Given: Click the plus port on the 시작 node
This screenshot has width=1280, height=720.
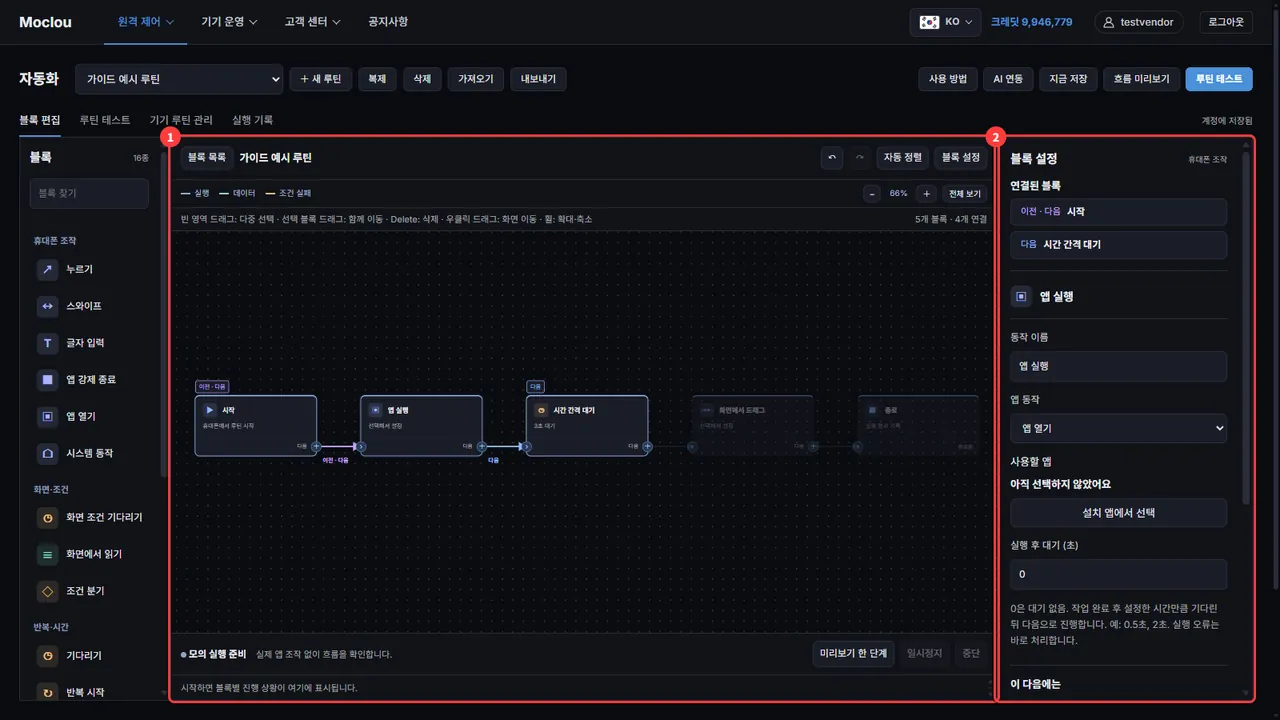Looking at the screenshot, I should [x=316, y=447].
